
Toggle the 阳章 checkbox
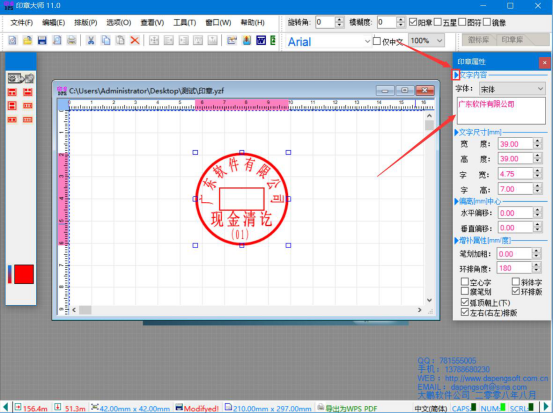pos(413,22)
